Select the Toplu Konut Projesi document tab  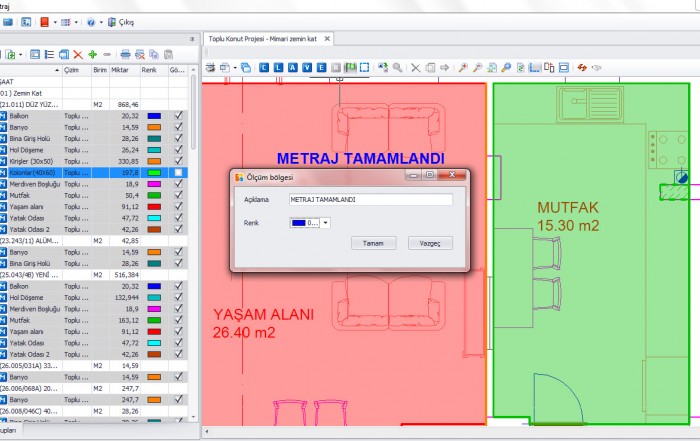263,38
